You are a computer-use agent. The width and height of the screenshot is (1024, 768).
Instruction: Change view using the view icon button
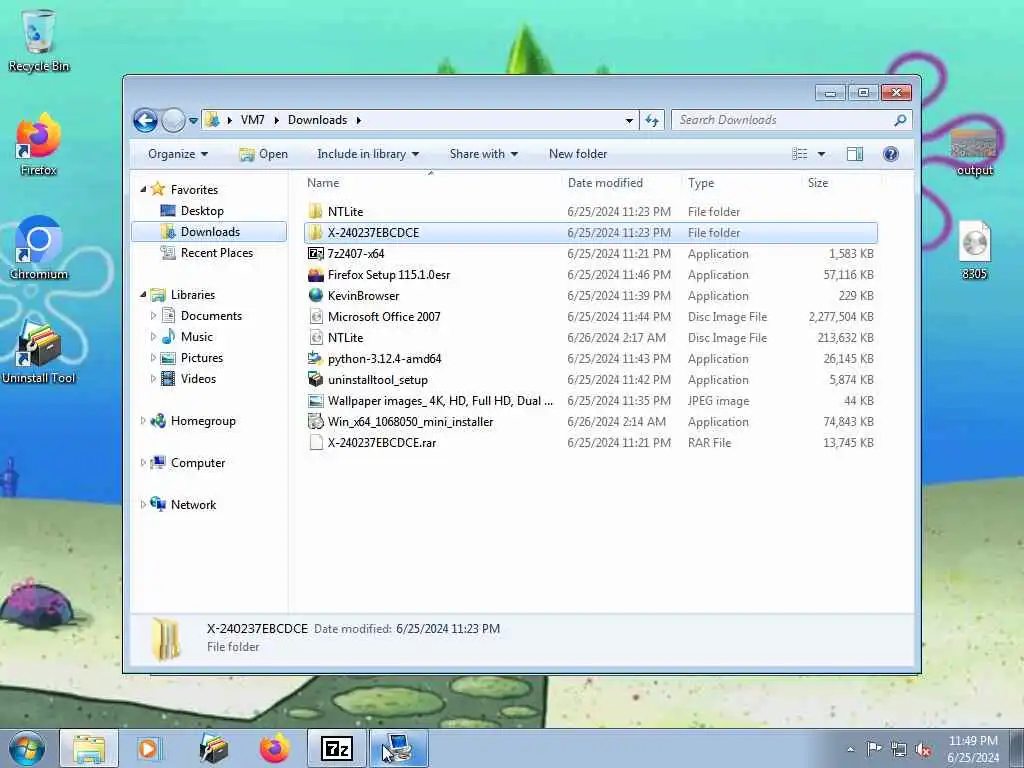click(x=799, y=154)
